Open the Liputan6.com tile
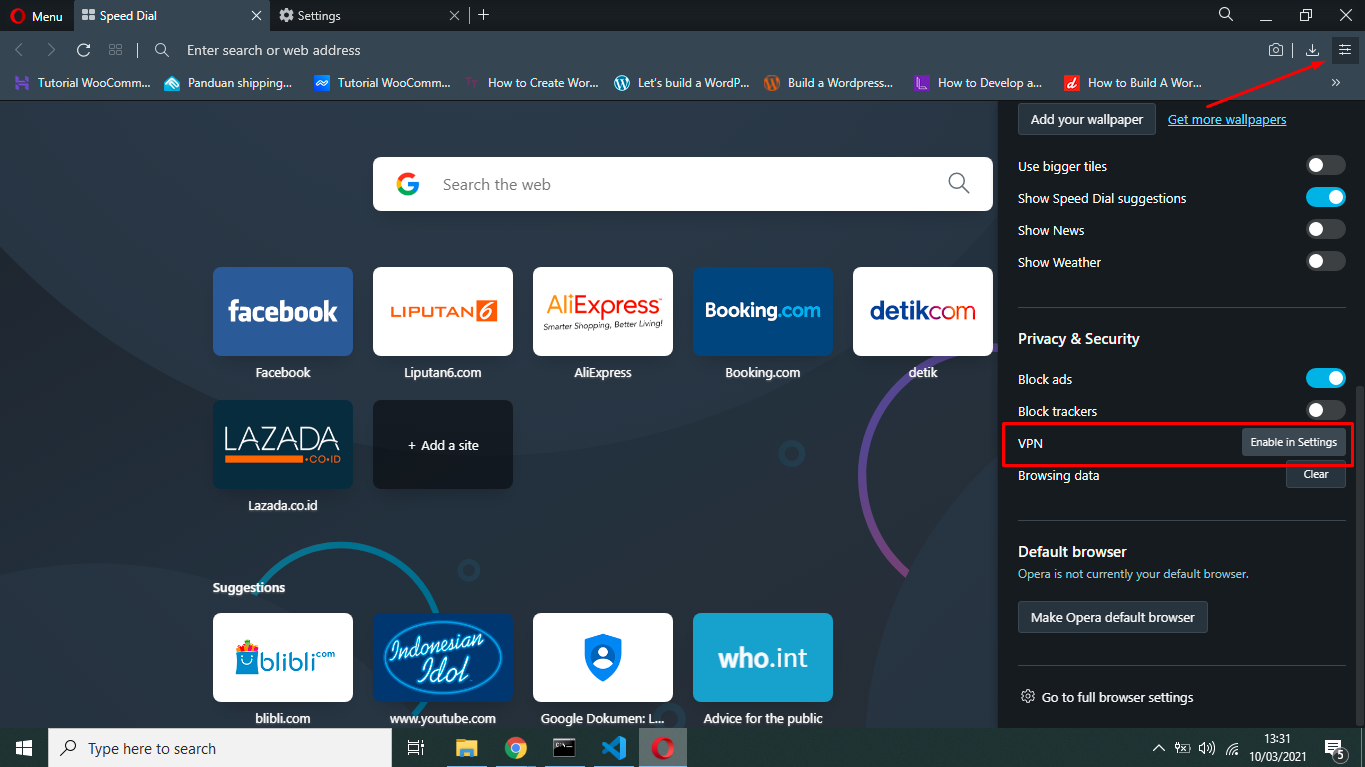Viewport: 1365px width, 767px height. click(443, 311)
